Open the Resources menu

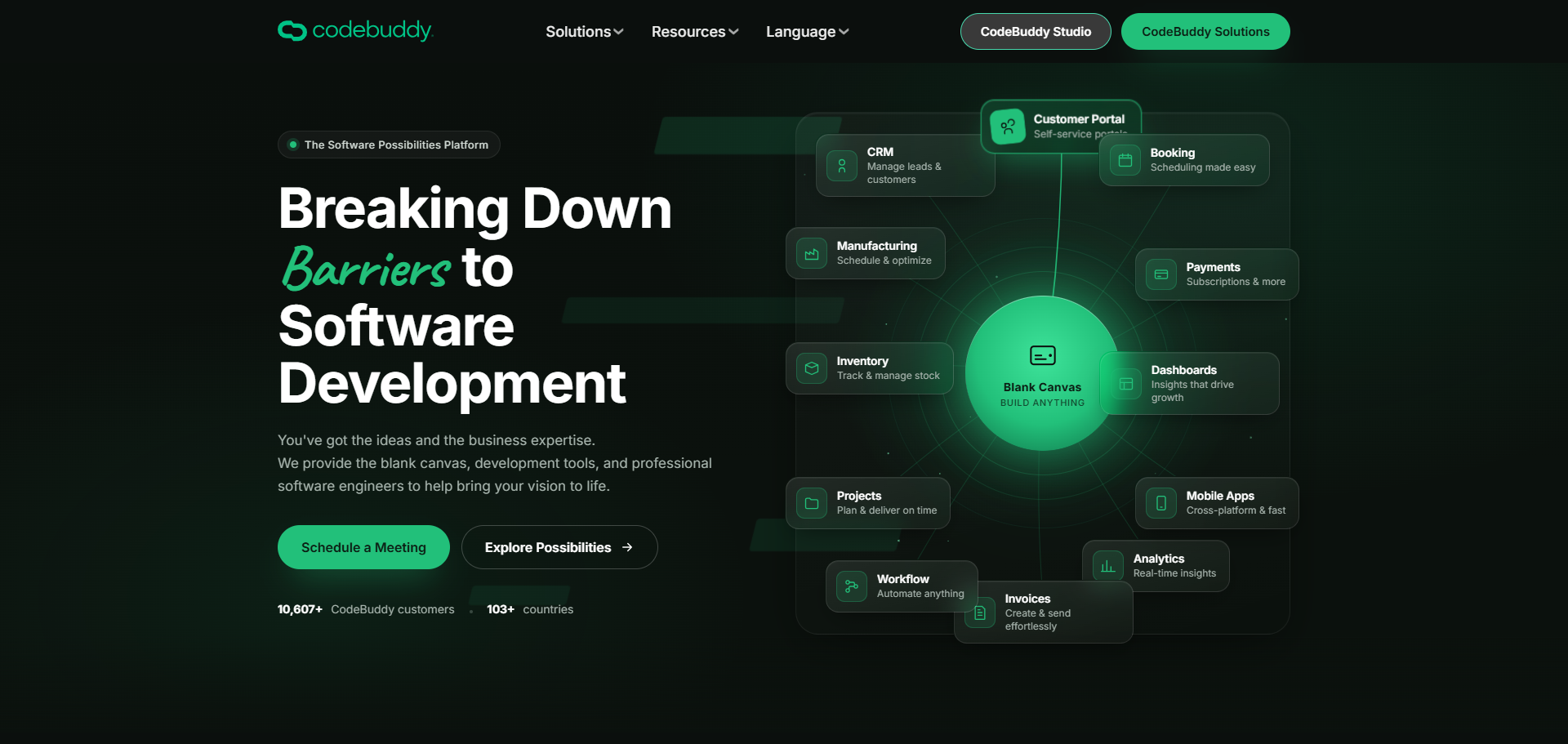(x=695, y=32)
